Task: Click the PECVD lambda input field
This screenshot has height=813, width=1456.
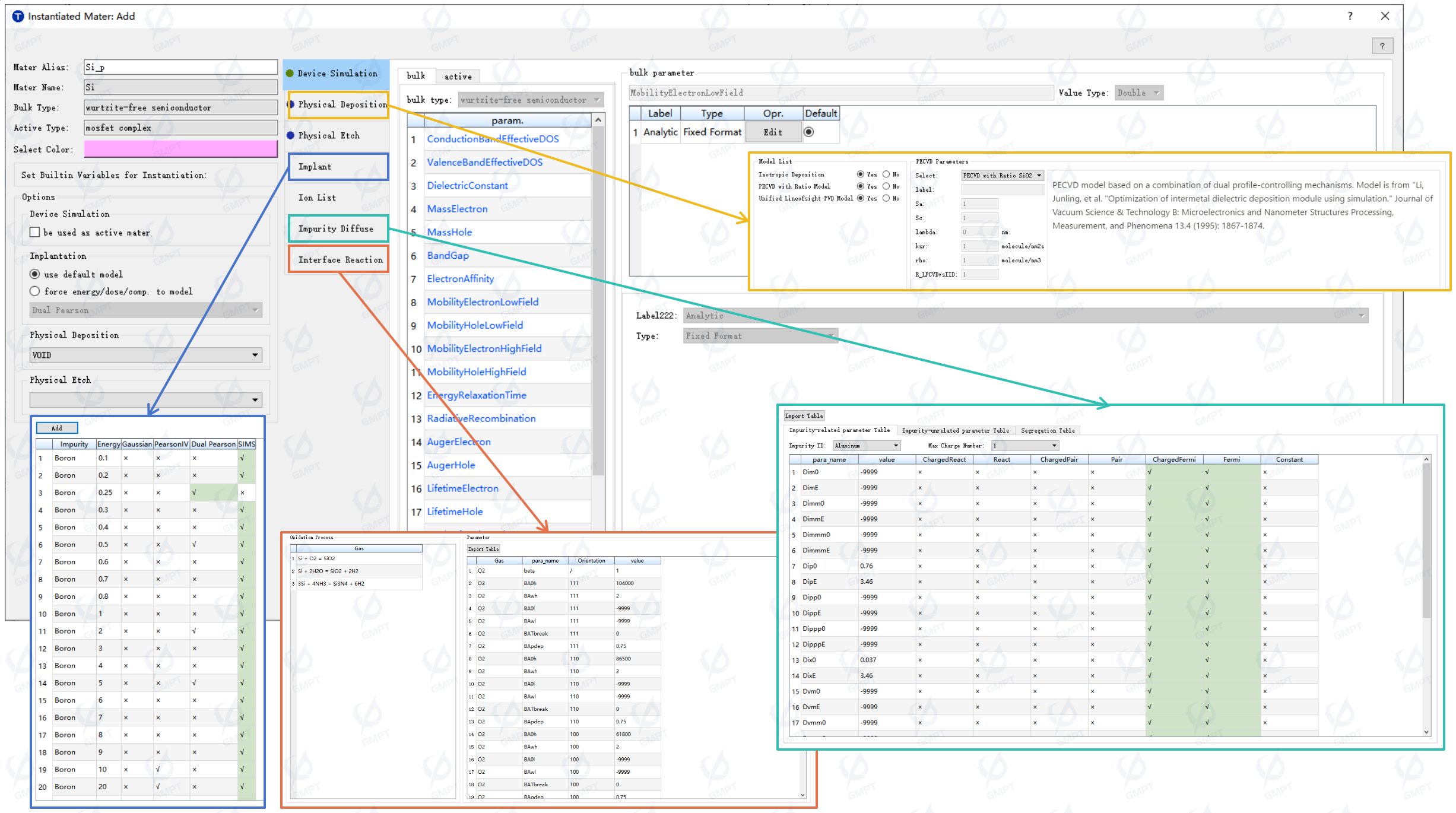Action: tap(979, 232)
